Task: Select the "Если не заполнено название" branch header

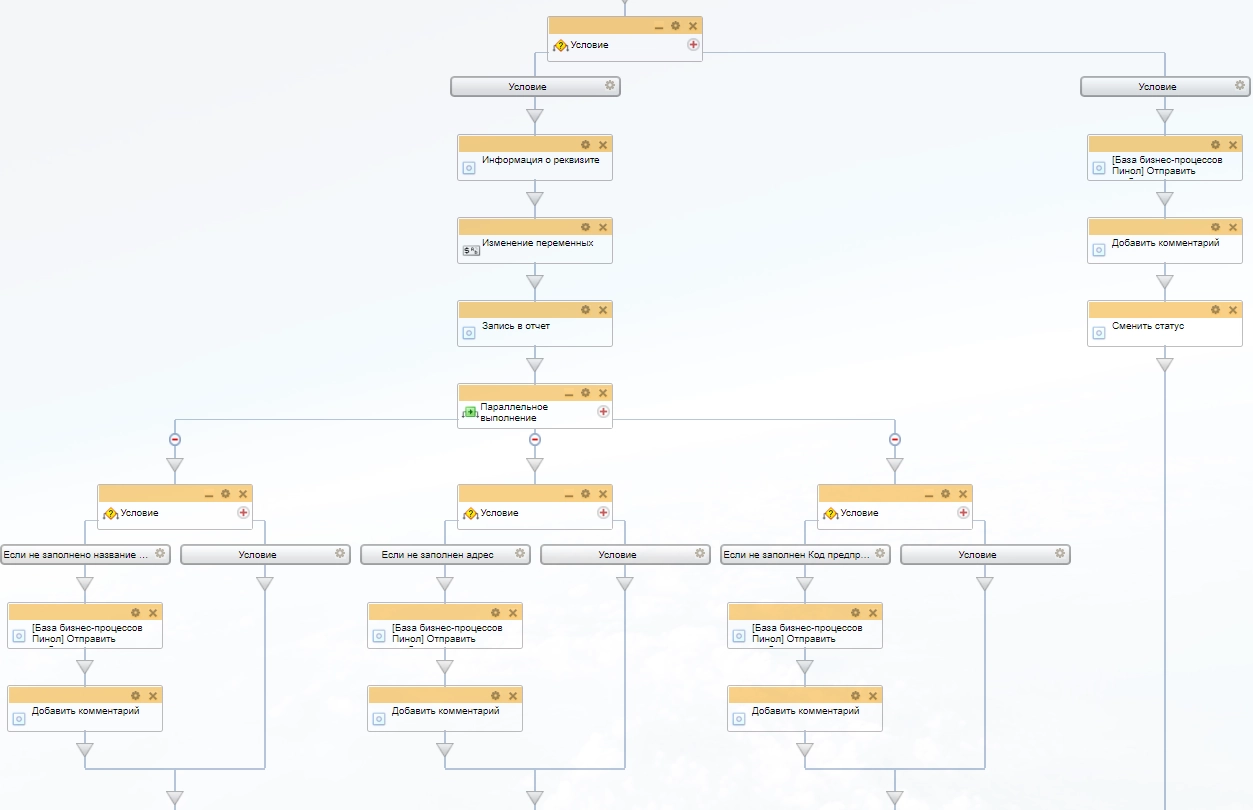Action: [76, 554]
